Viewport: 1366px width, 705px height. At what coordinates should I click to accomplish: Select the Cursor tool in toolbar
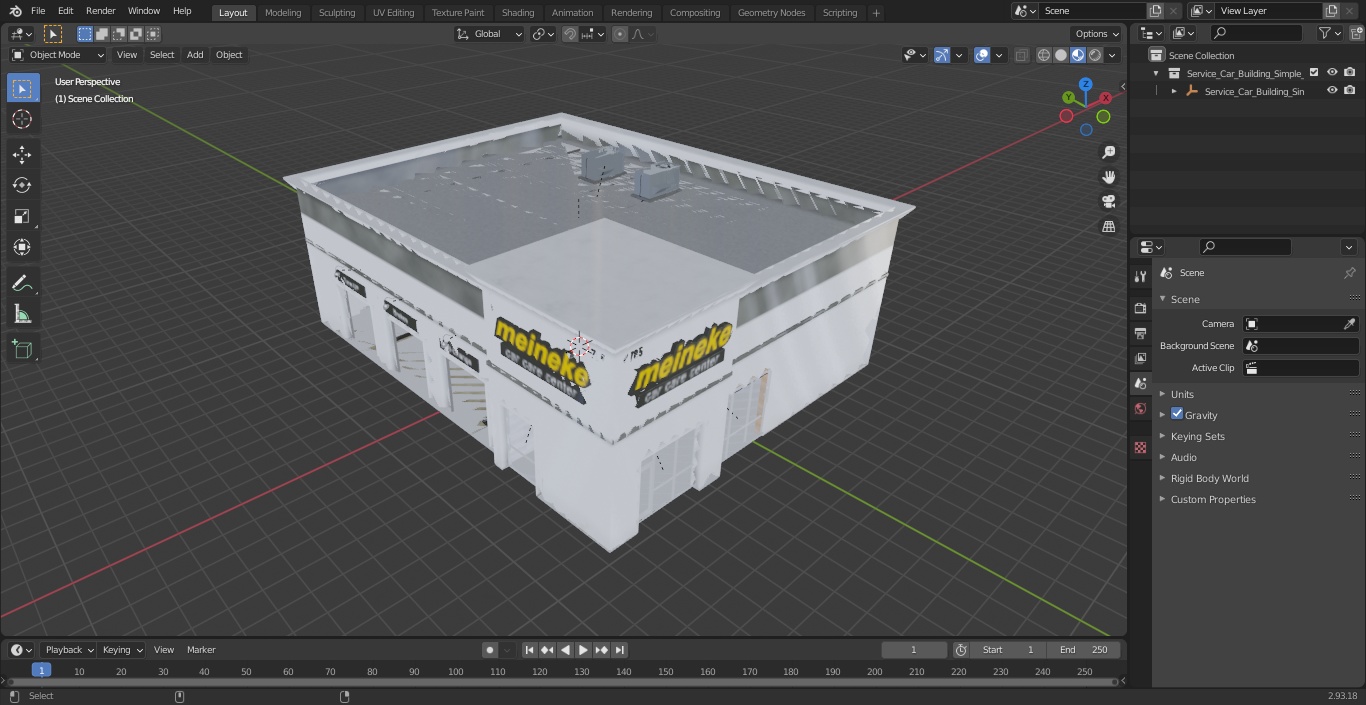(22, 120)
